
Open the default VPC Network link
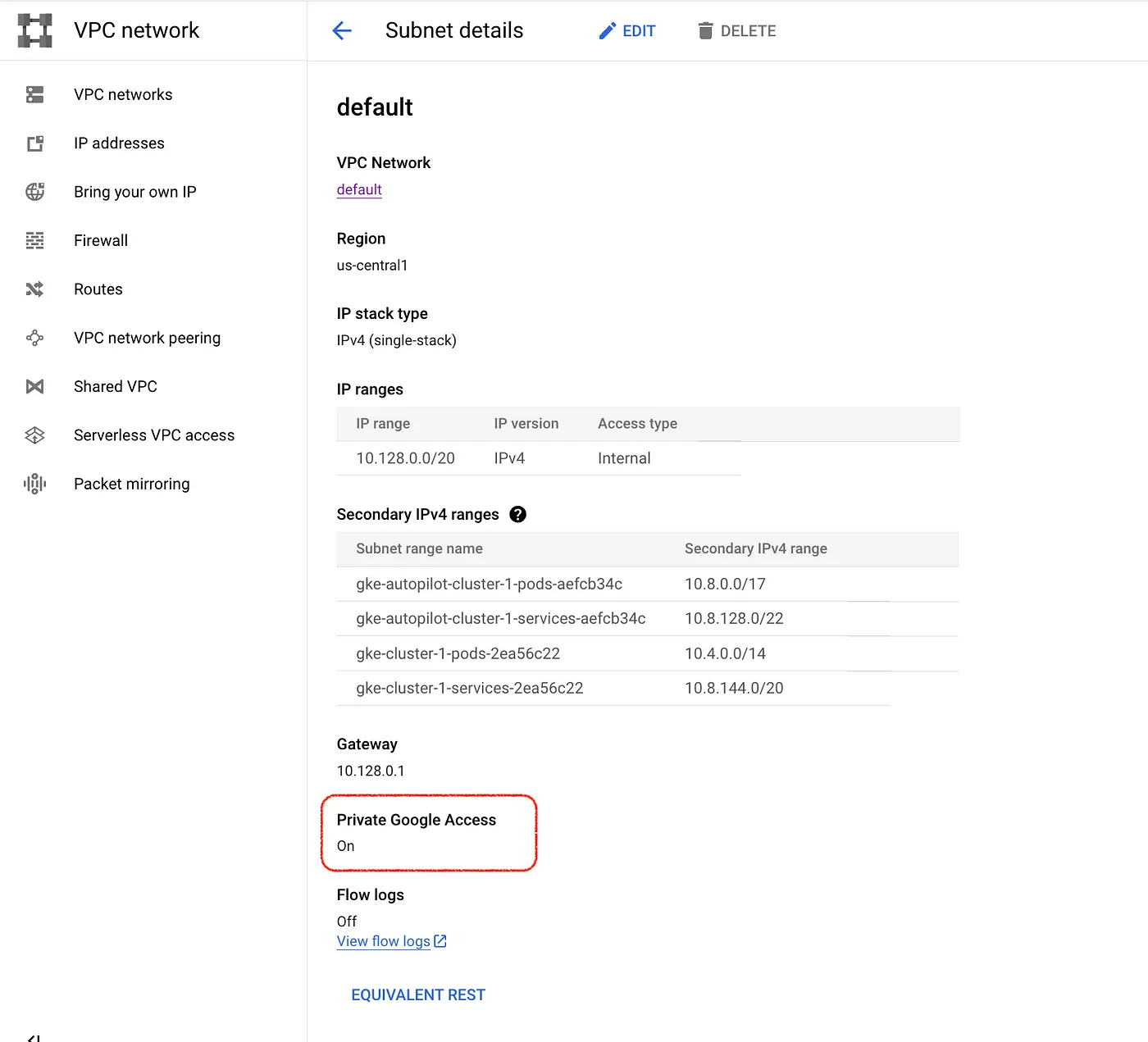click(x=359, y=189)
